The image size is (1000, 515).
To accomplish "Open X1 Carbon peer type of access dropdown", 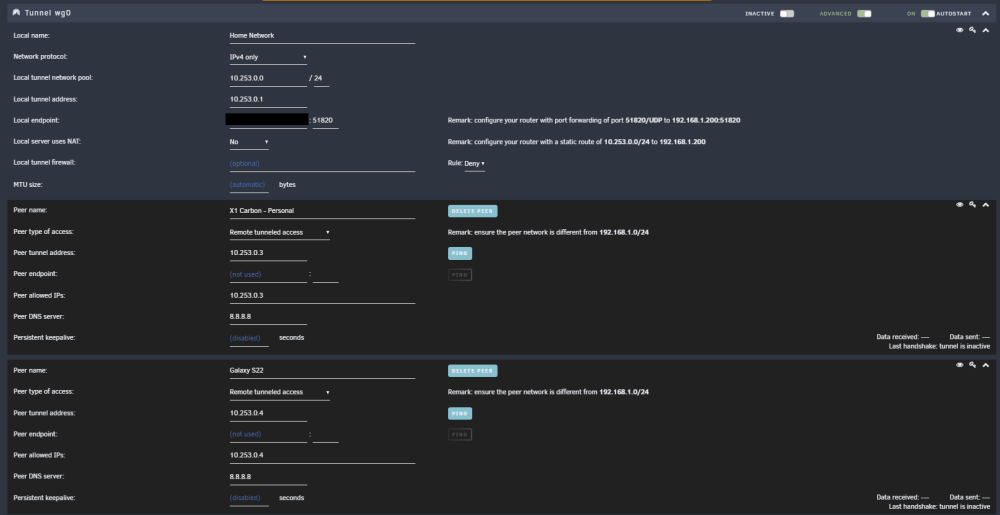I will click(279, 233).
